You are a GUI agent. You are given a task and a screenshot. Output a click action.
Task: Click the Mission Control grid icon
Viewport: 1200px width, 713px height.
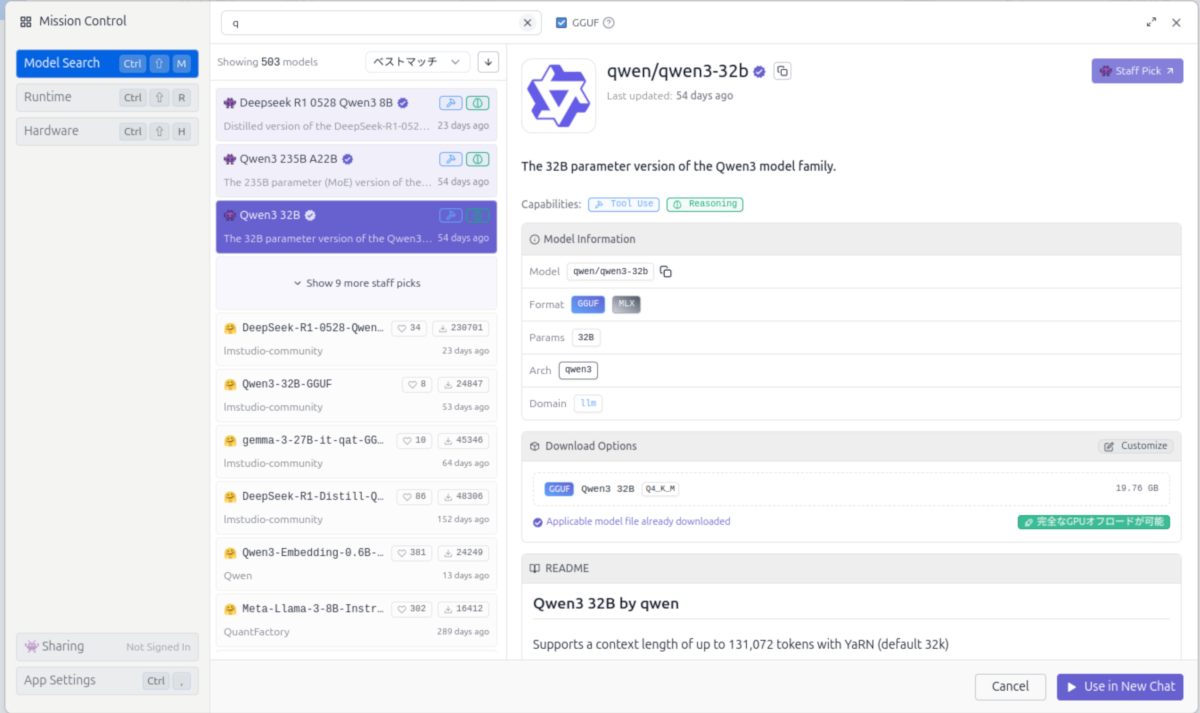coord(26,21)
